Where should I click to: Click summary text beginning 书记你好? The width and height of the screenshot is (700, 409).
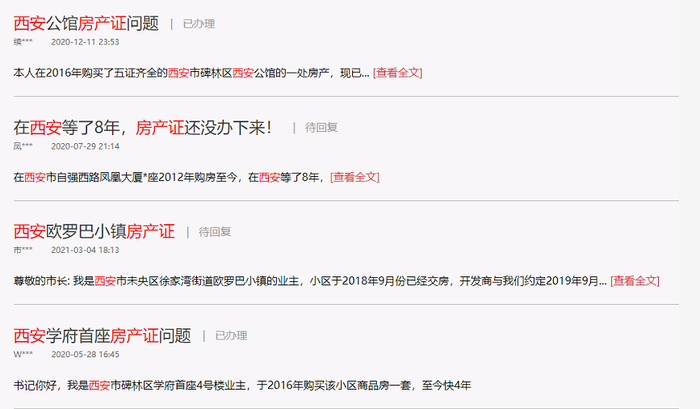point(242,385)
